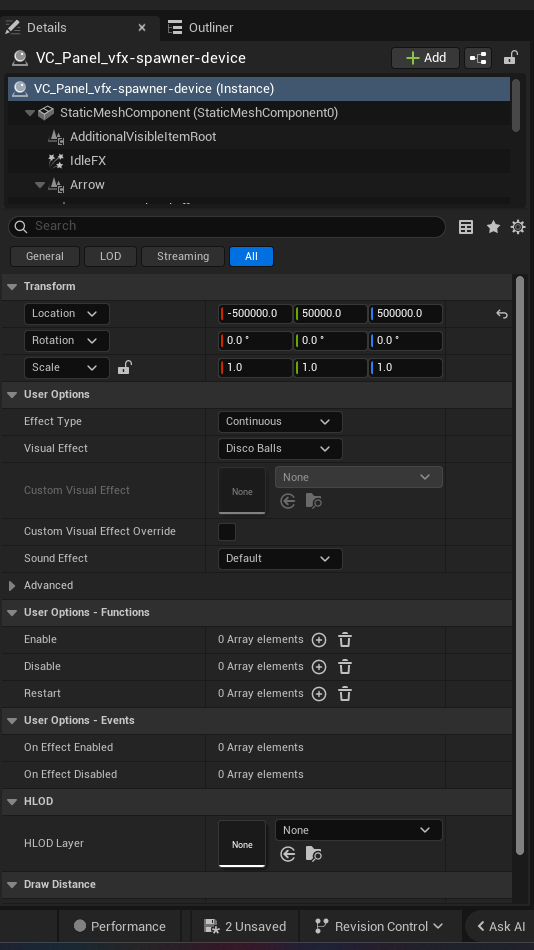Select the Streaming filter button
This screenshot has height=950, width=534.
(x=182, y=256)
